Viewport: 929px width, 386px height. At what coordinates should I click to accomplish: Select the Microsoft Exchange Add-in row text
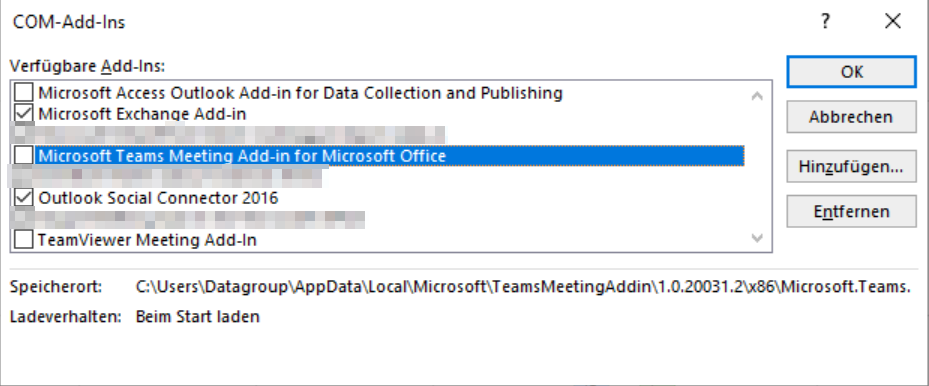[x=142, y=114]
